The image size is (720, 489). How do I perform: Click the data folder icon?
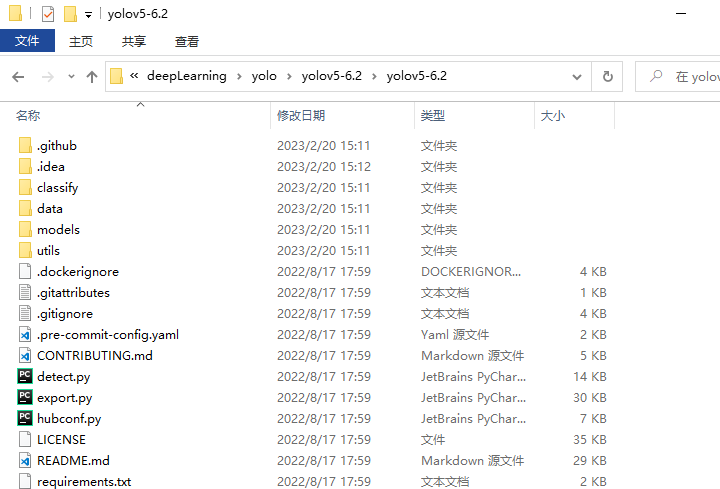tap(25, 208)
